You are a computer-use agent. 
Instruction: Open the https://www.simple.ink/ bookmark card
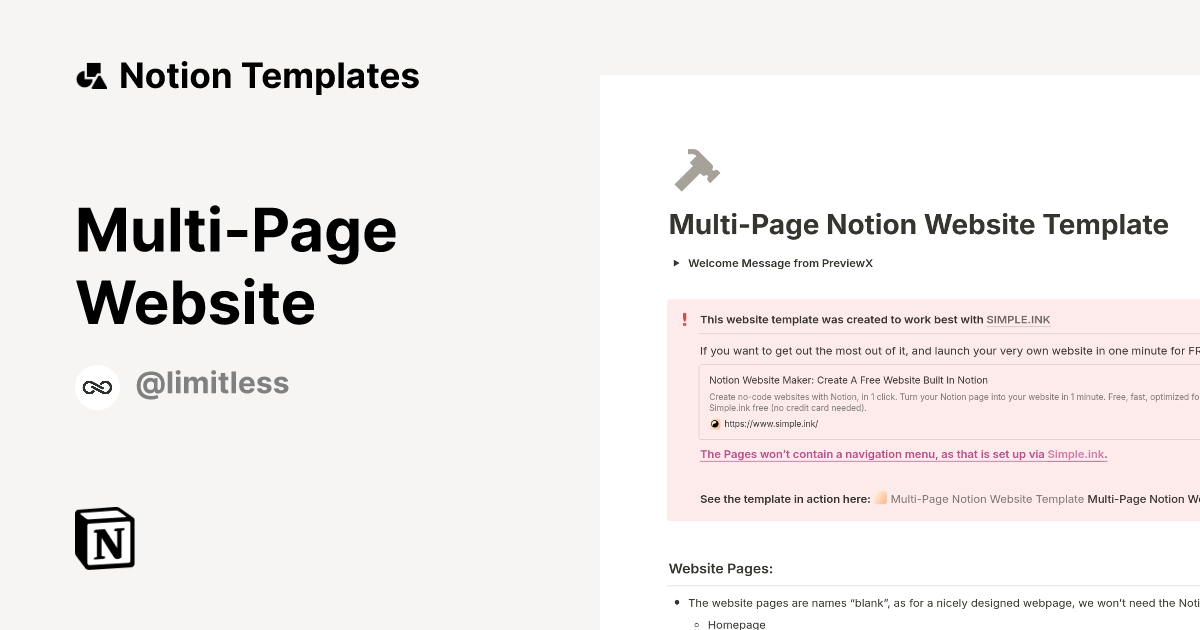pyautogui.click(x=771, y=423)
